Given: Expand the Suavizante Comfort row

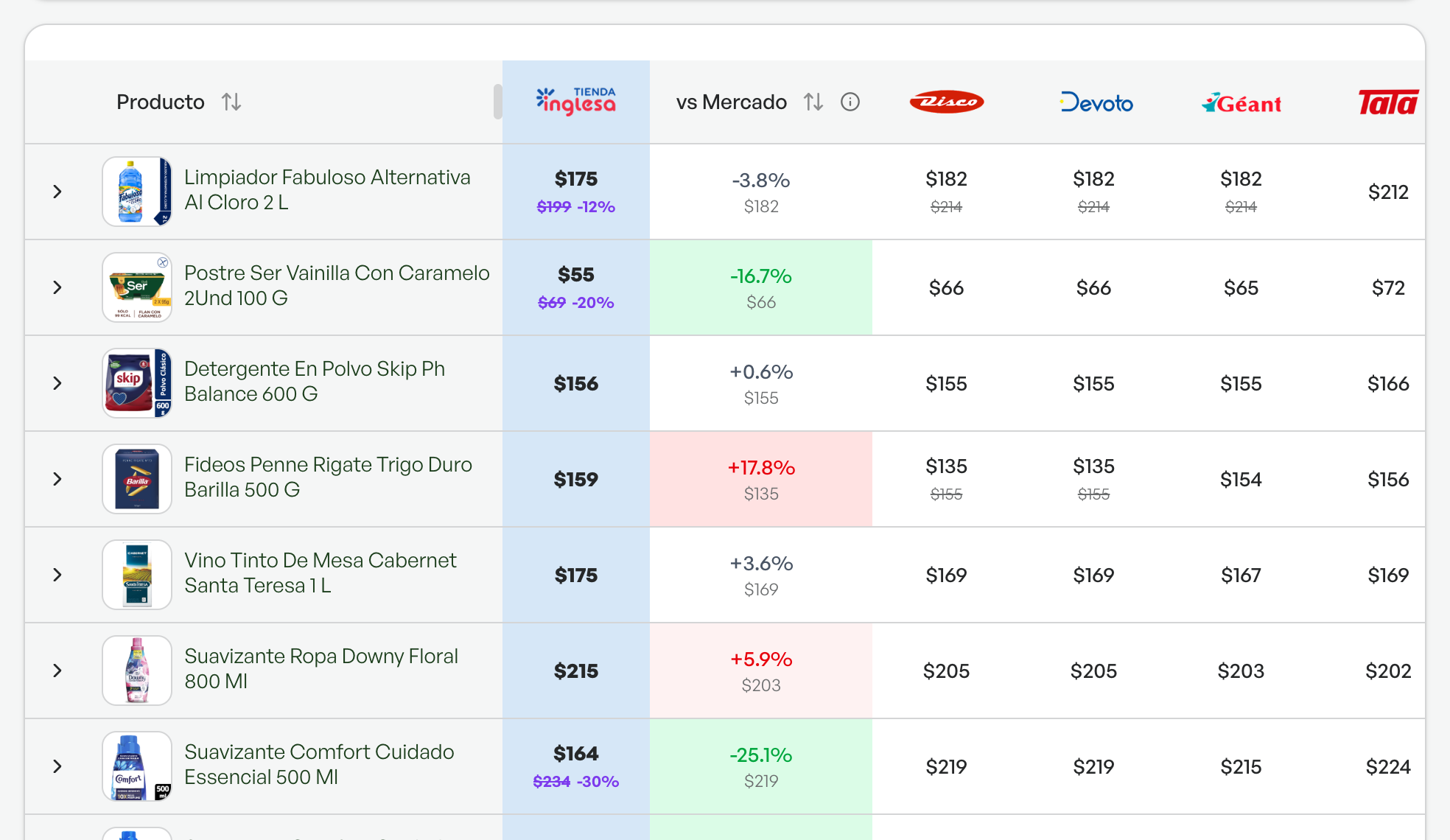Looking at the screenshot, I should pyautogui.click(x=57, y=766).
